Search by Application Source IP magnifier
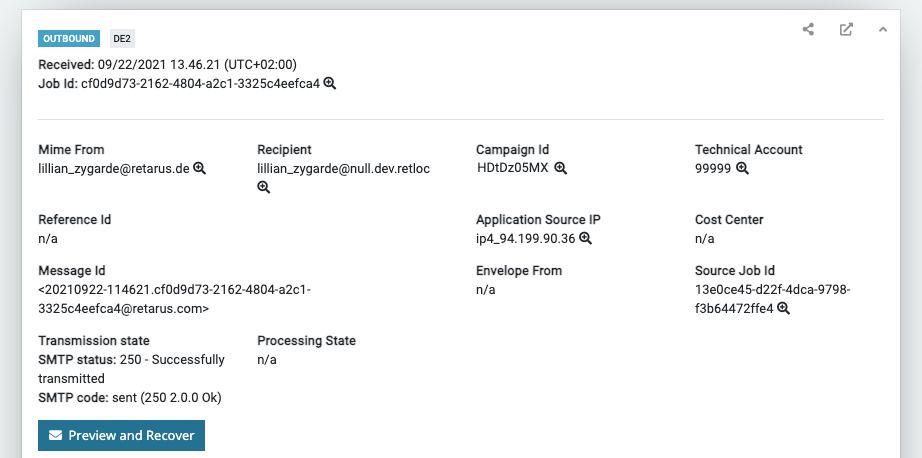This screenshot has height=458, width=922. (586, 238)
